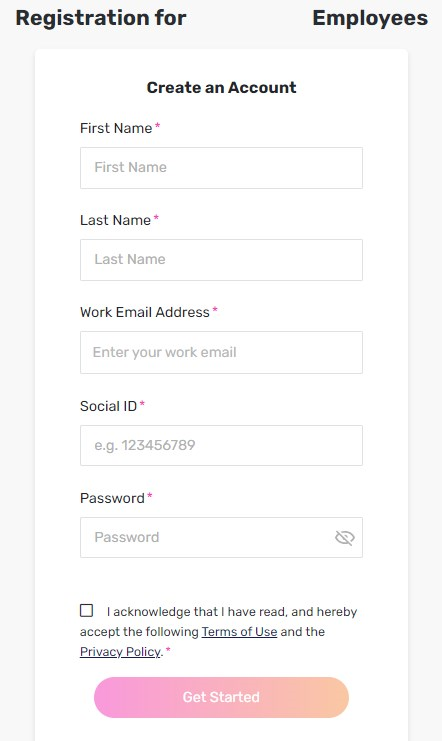Image resolution: width=442 pixels, height=741 pixels.
Task: Click the Create an Account heading
Action: [221, 87]
